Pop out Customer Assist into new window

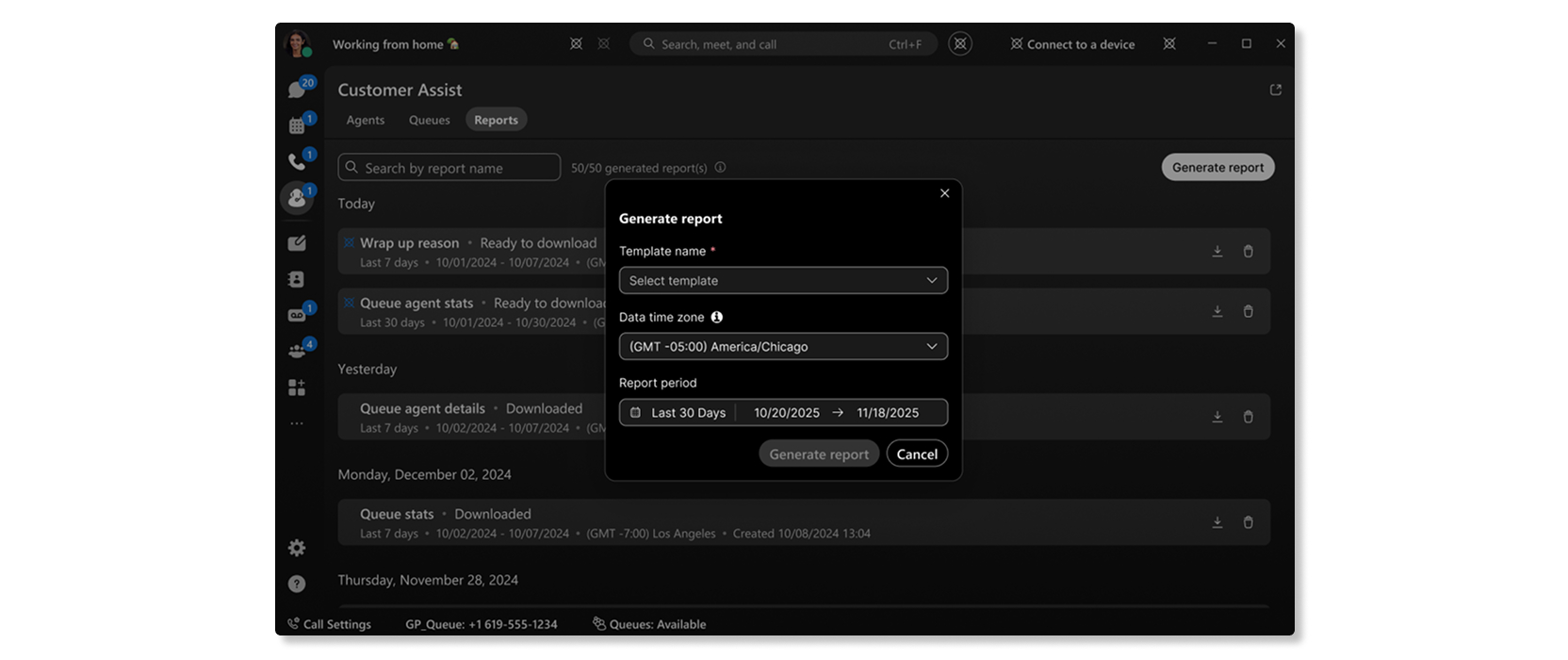click(x=1276, y=90)
